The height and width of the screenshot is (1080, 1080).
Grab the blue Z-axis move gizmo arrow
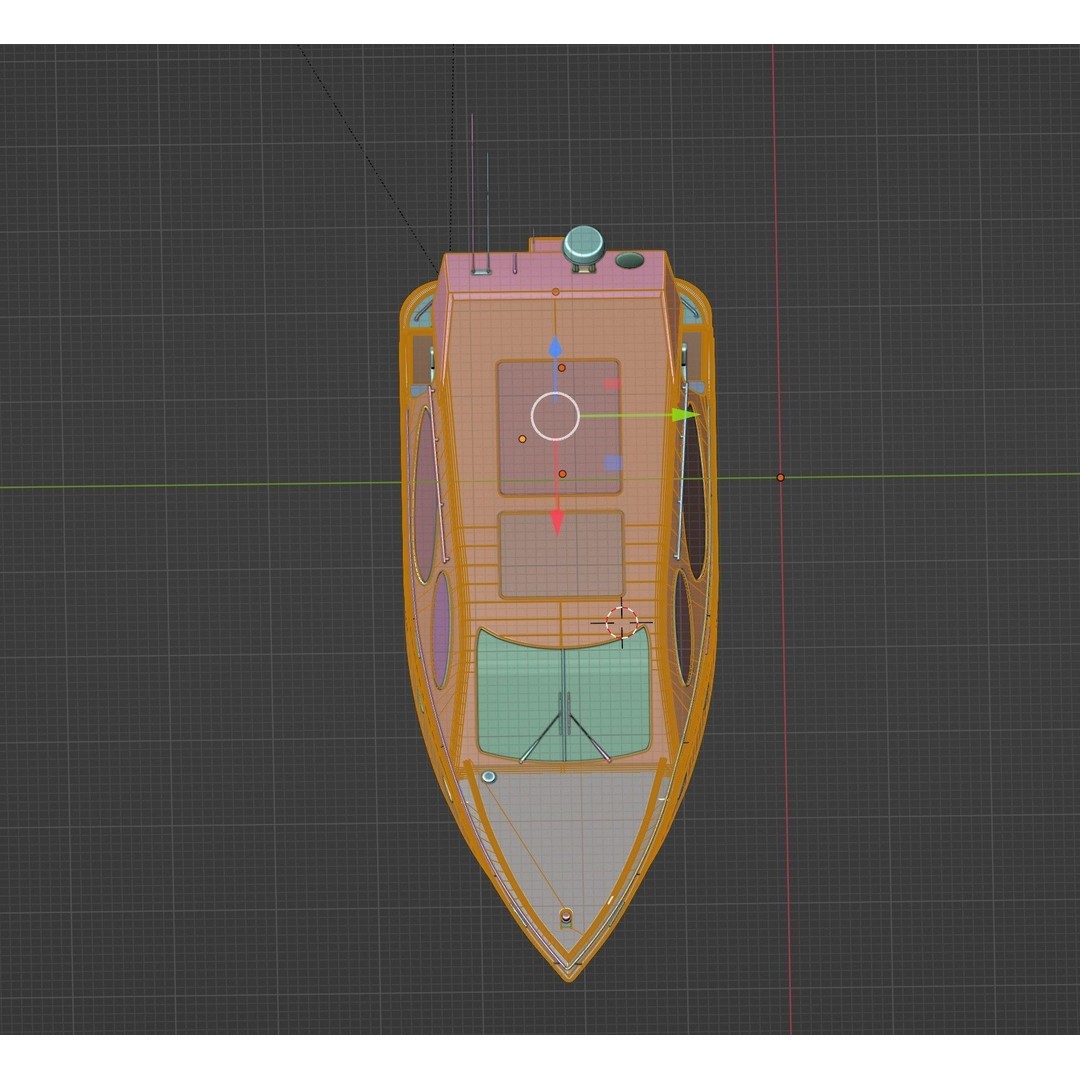[554, 347]
